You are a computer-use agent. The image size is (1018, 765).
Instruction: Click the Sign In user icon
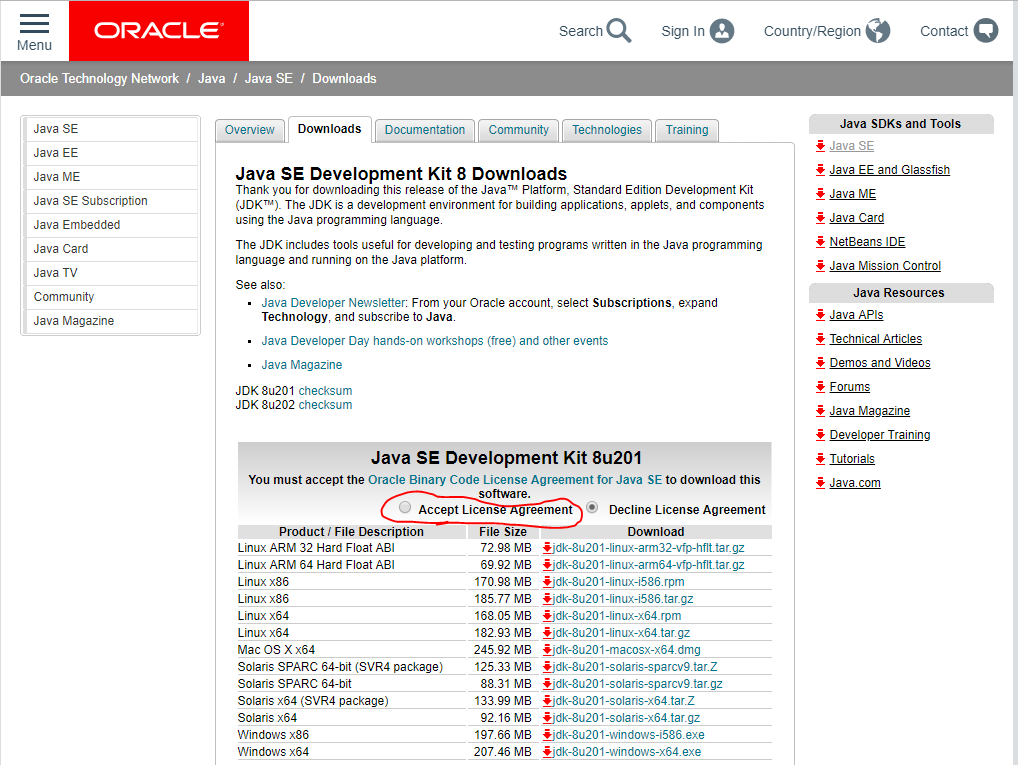pyautogui.click(x=722, y=31)
